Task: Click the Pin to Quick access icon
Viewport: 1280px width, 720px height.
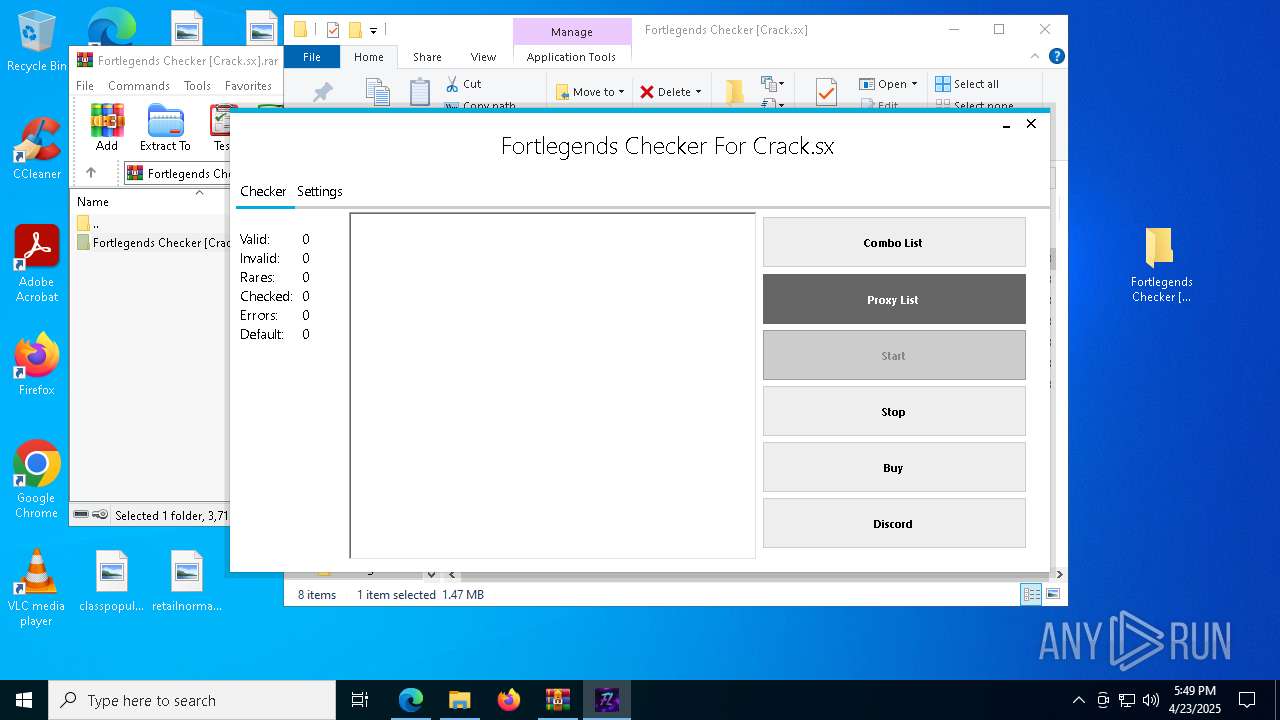Action: [x=322, y=92]
